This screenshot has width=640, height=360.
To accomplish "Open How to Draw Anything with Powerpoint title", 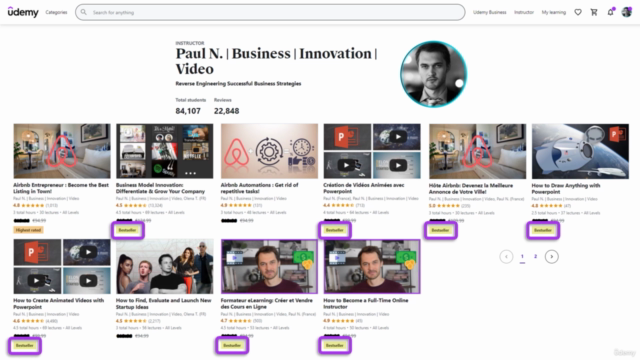I will [x=566, y=188].
